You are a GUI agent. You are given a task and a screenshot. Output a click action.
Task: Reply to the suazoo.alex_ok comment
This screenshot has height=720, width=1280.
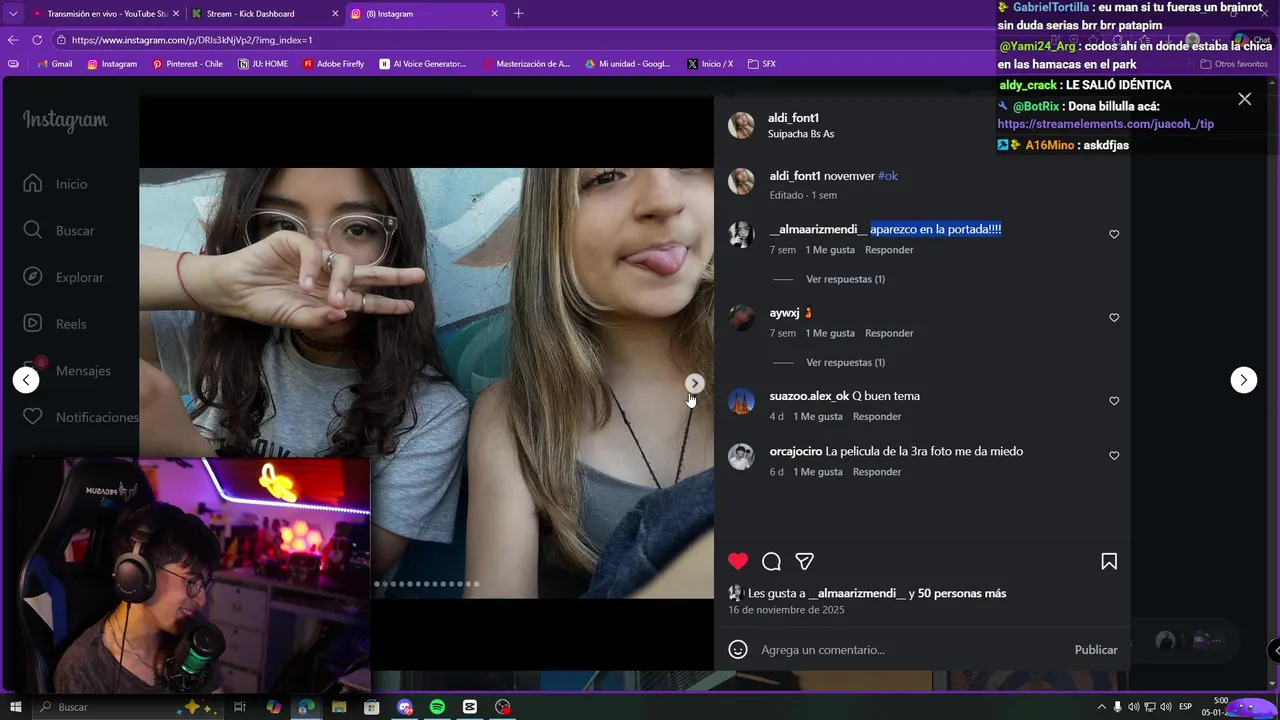[x=877, y=416]
